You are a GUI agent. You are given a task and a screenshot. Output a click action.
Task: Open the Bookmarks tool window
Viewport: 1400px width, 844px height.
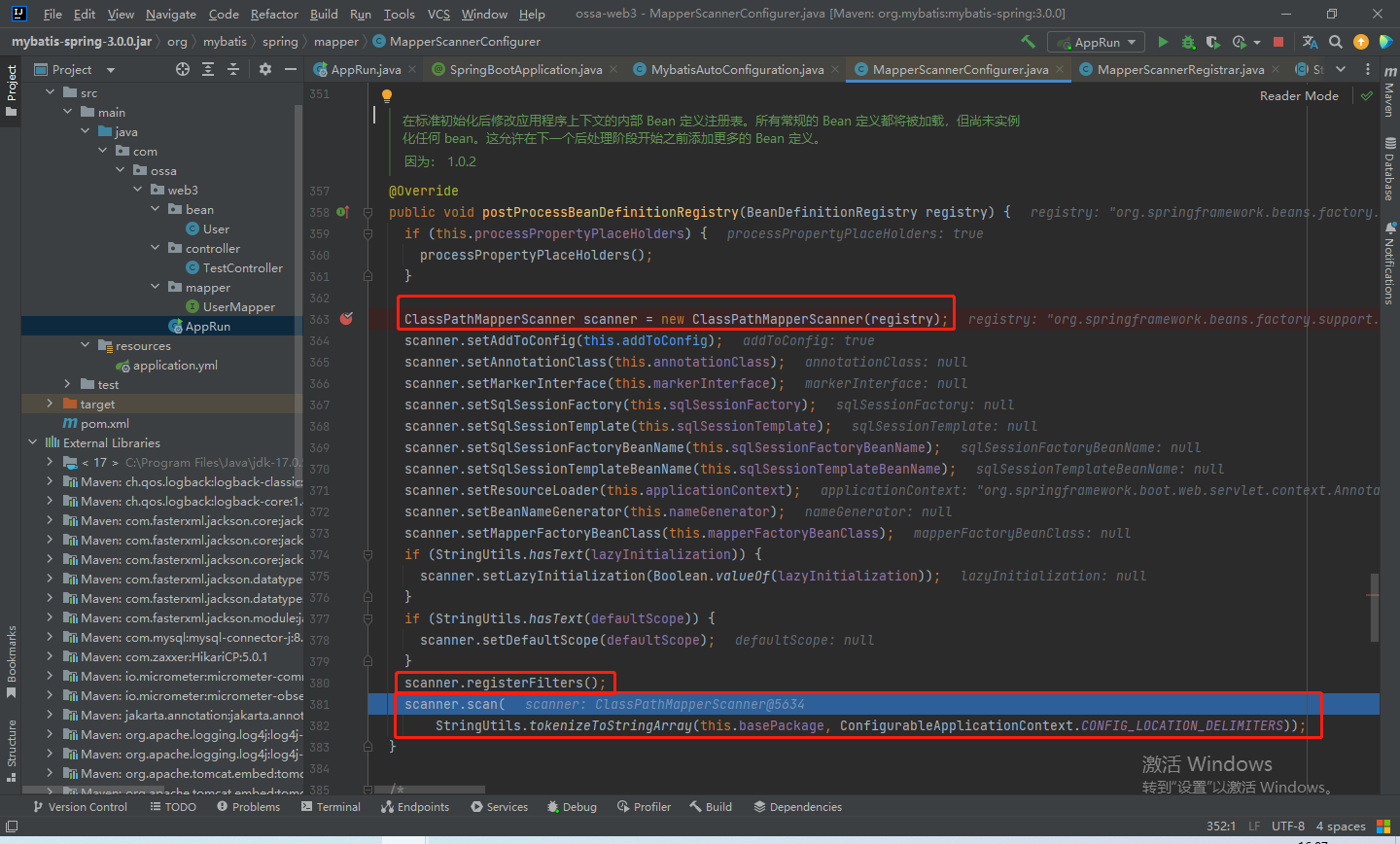pos(12,662)
